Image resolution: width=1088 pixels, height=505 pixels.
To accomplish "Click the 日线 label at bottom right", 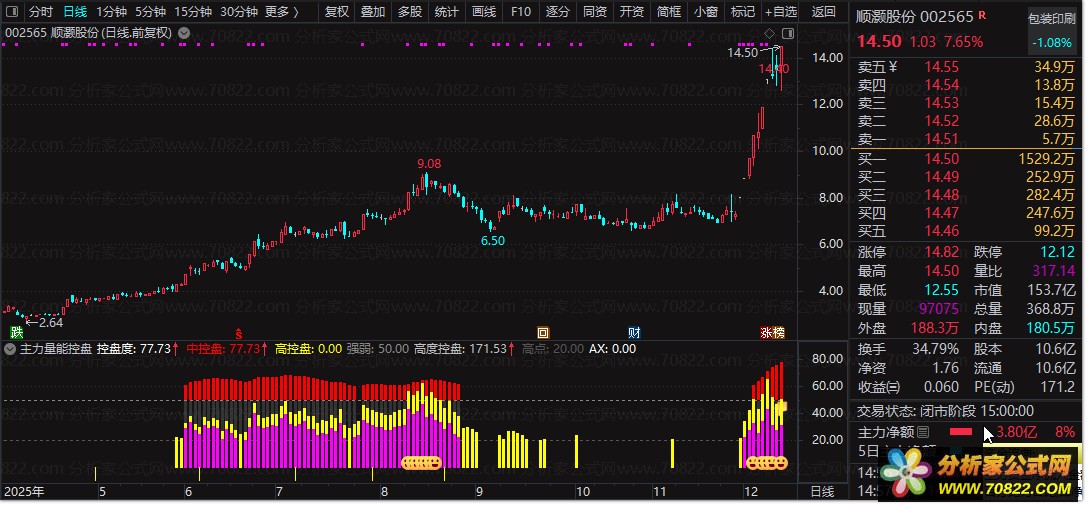I will coord(823,492).
